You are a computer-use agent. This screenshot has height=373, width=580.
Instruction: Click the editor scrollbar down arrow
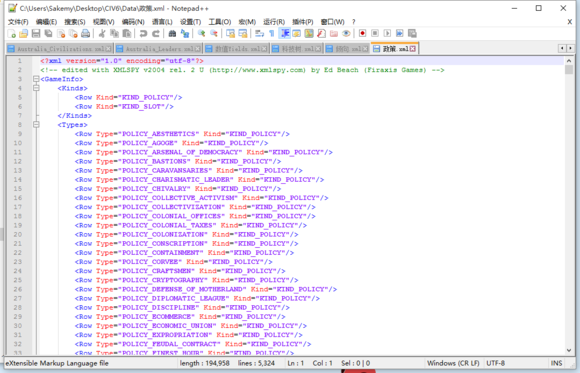[569, 350]
